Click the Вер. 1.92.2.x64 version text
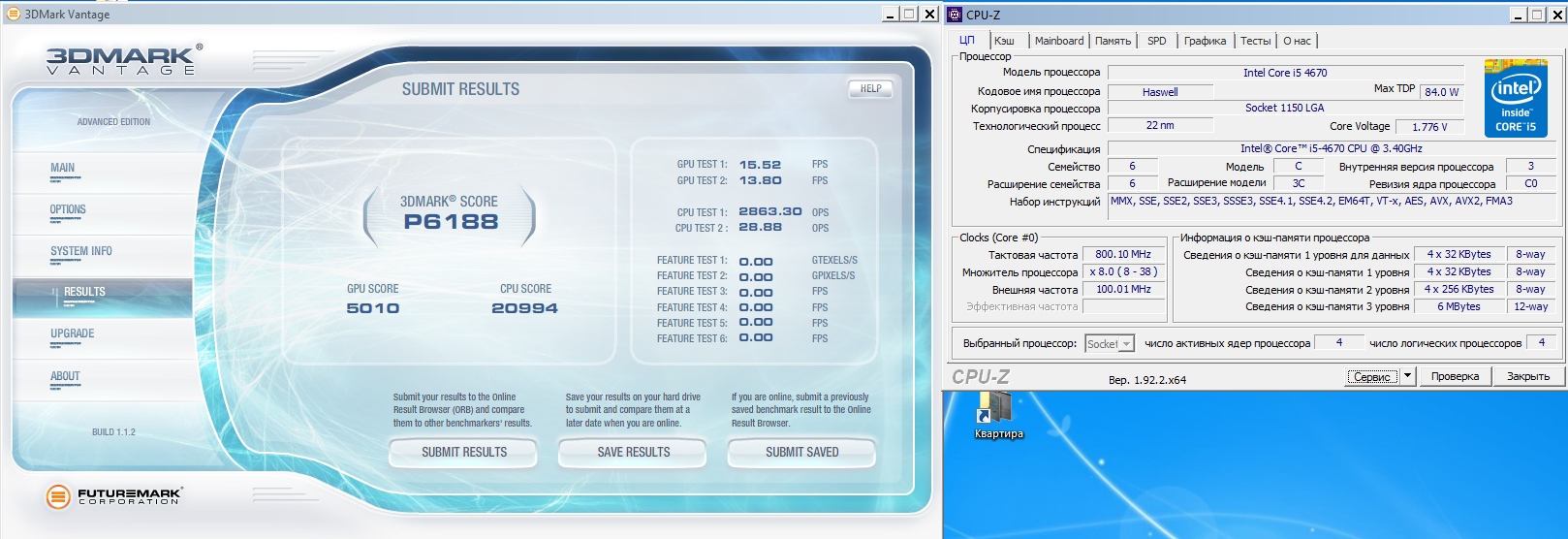The image size is (1568, 539). pos(1147,380)
